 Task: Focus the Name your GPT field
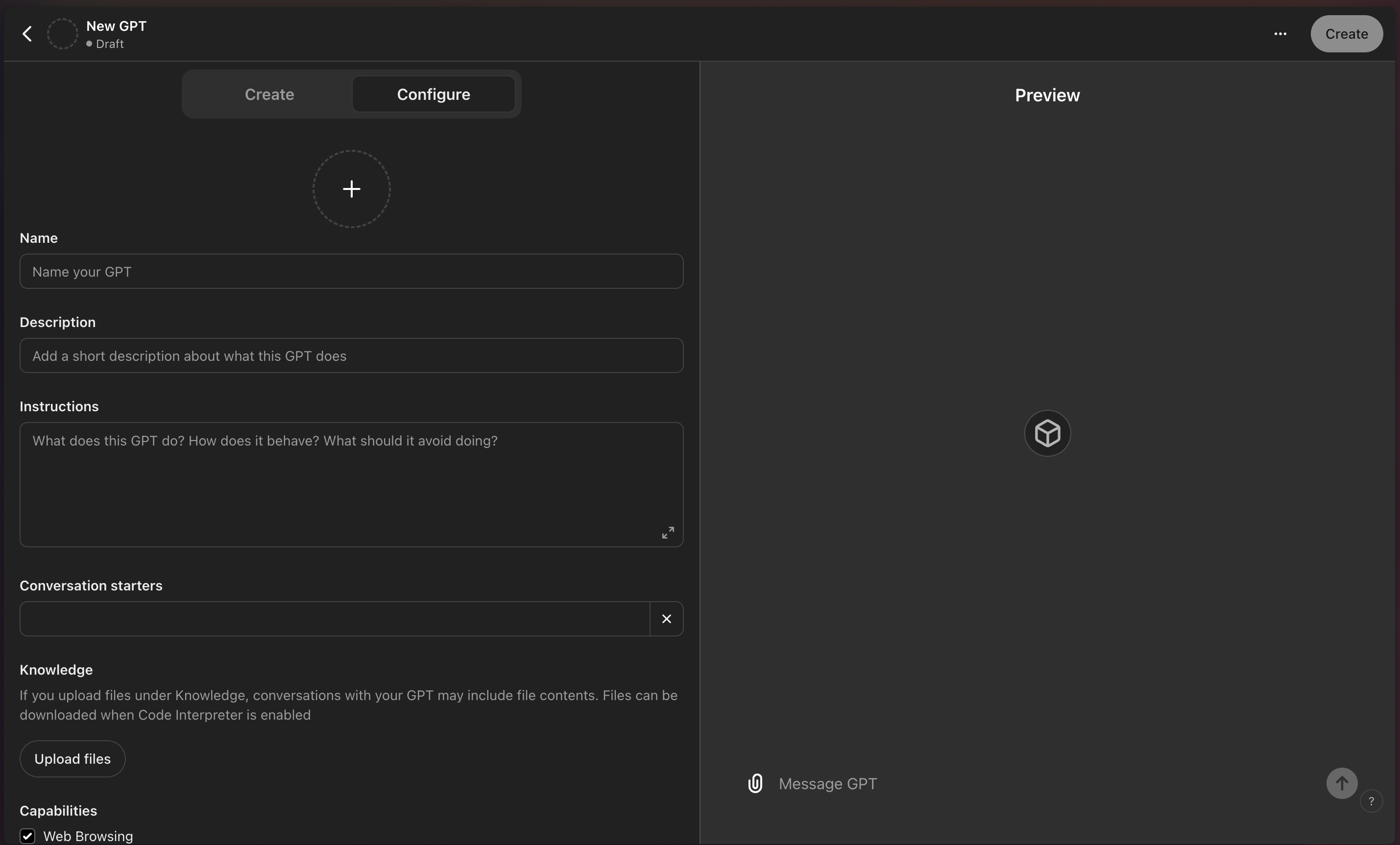[x=351, y=271]
